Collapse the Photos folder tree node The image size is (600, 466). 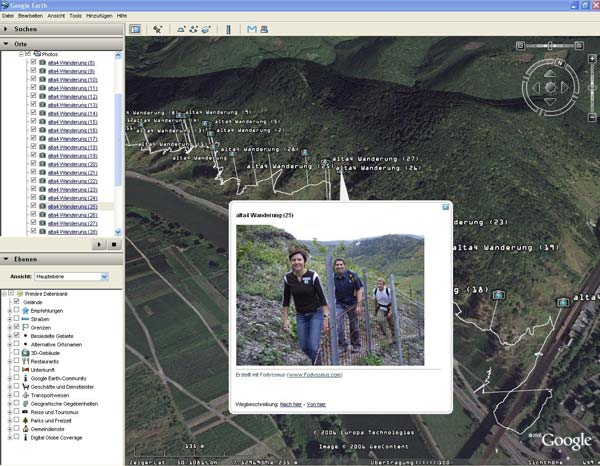(x=21, y=54)
